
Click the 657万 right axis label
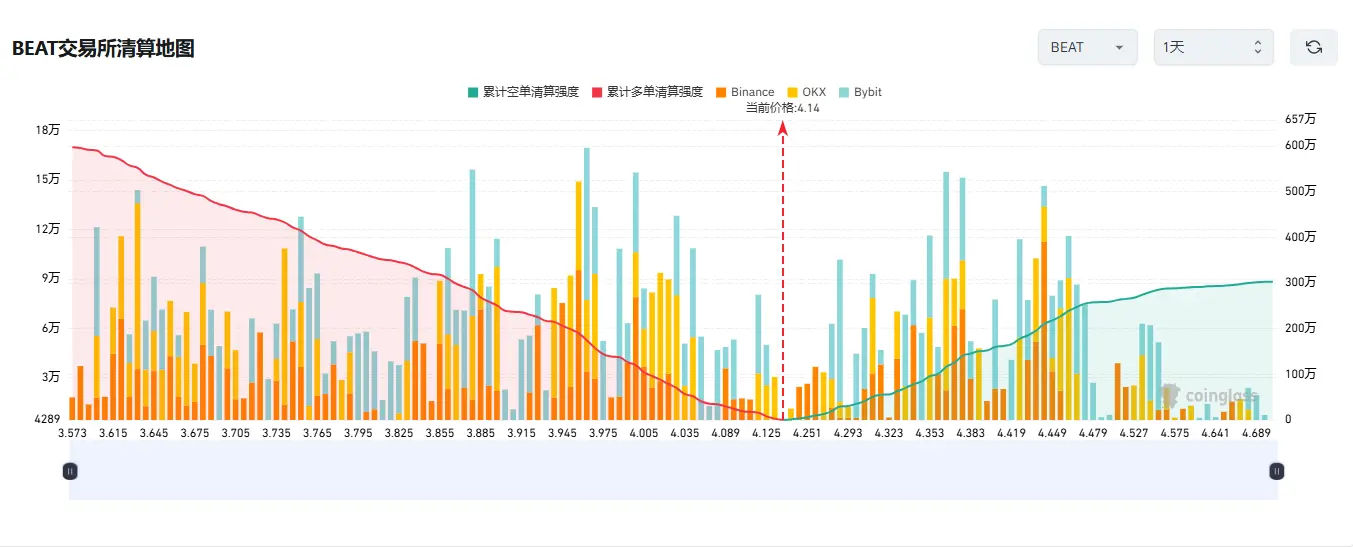click(1301, 119)
